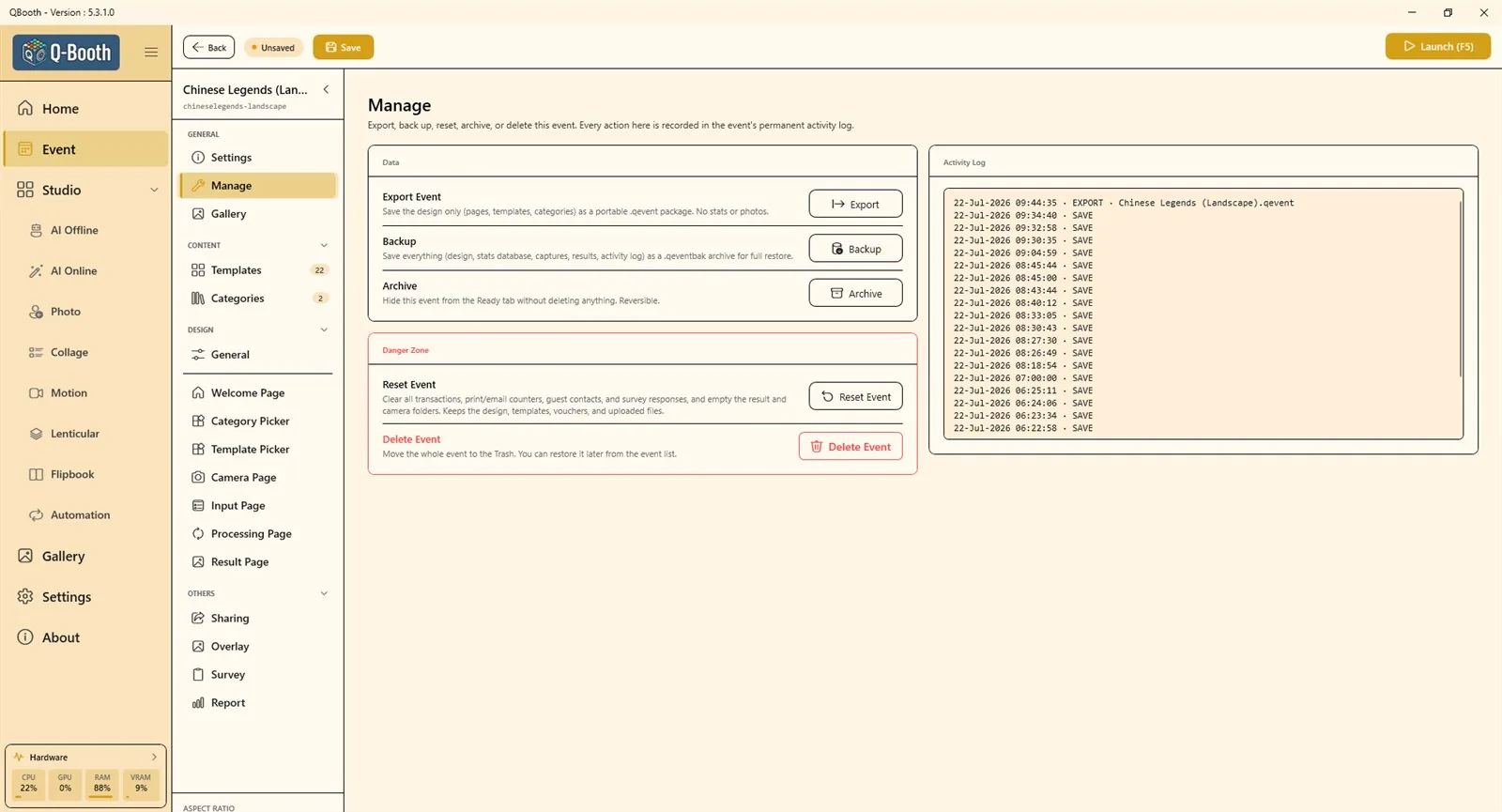Open the Welcome Page home icon

point(198,393)
